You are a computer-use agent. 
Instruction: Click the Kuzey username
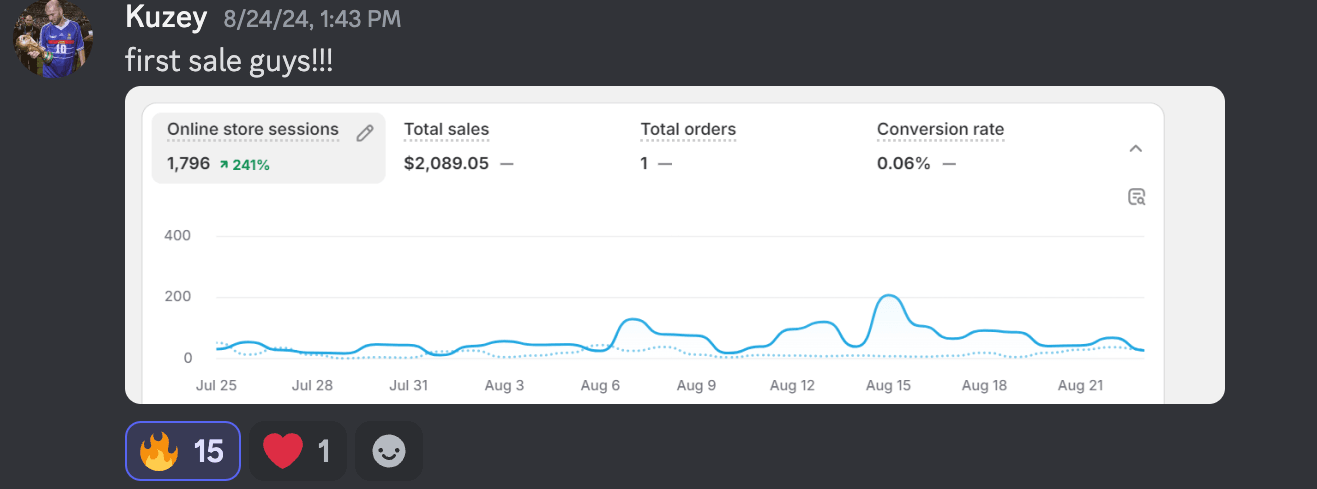point(167,17)
